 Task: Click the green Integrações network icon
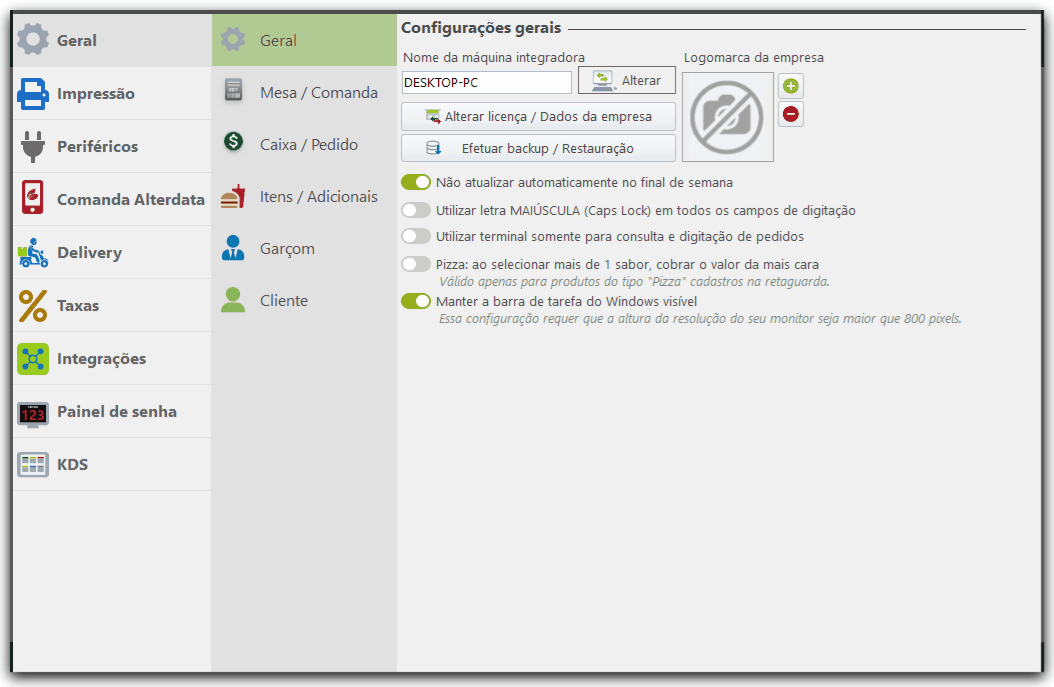pyautogui.click(x=33, y=359)
